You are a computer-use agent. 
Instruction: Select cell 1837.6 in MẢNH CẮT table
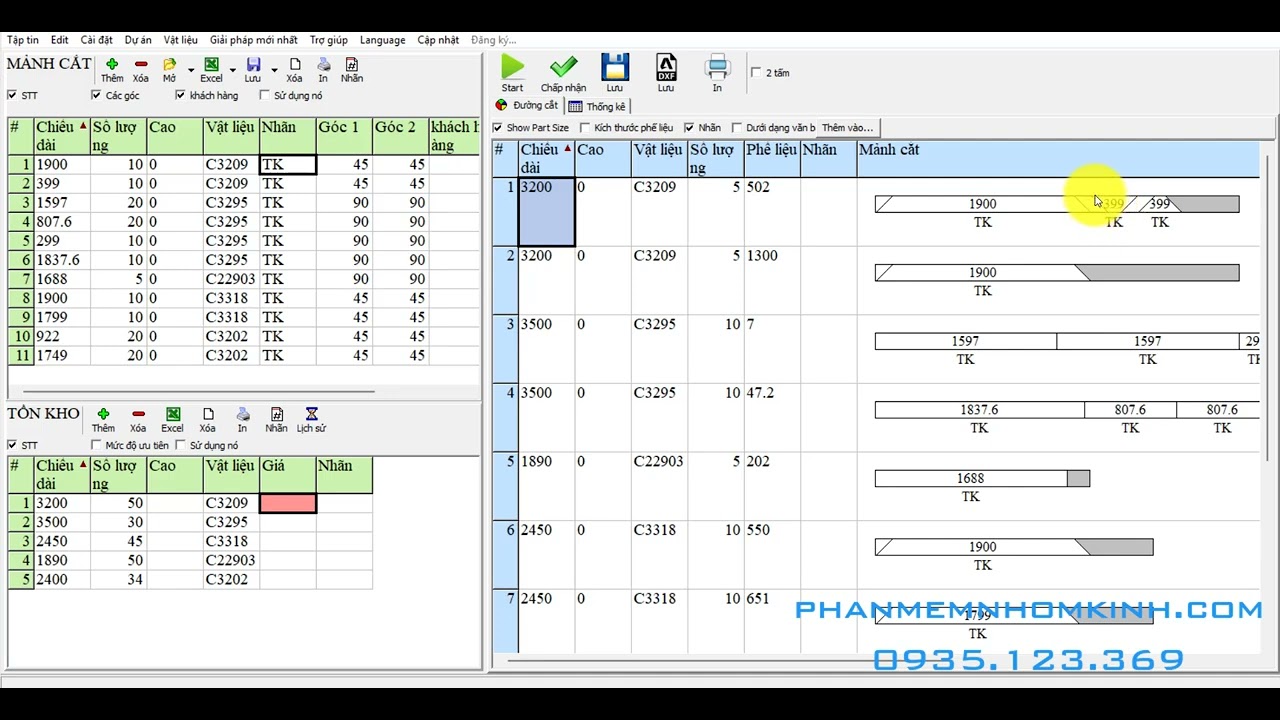61,260
